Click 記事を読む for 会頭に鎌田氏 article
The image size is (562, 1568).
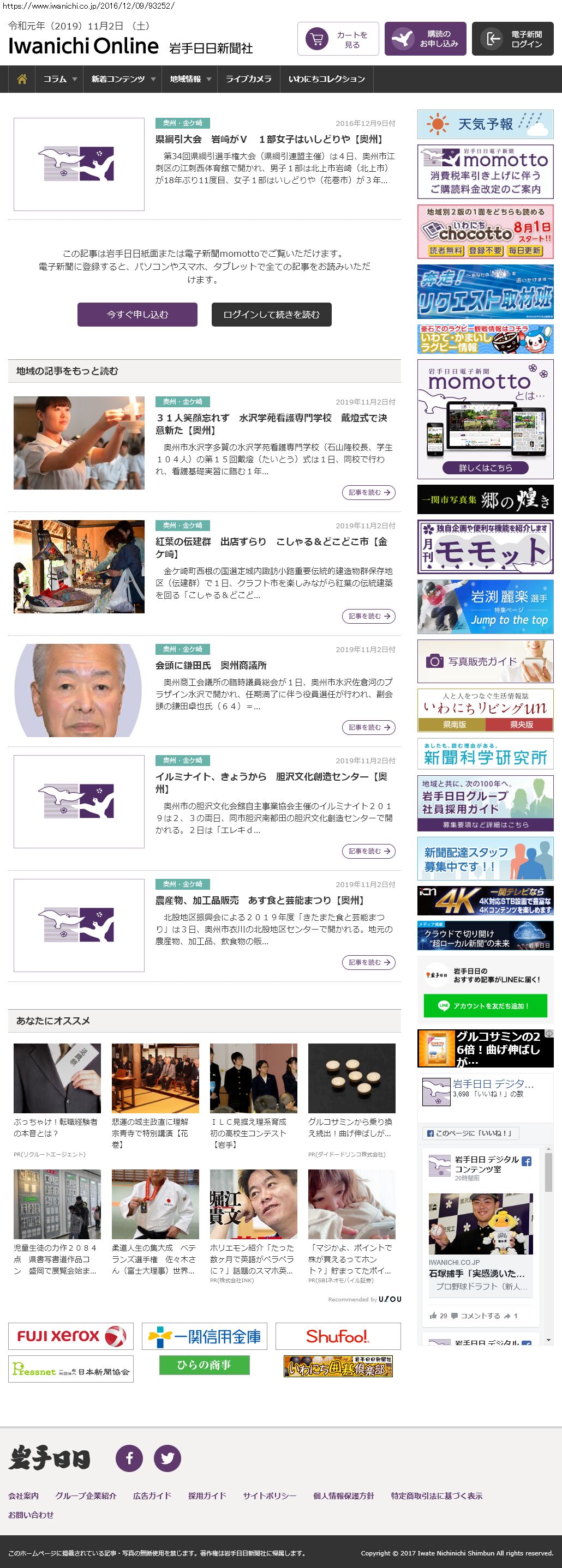coord(368,727)
